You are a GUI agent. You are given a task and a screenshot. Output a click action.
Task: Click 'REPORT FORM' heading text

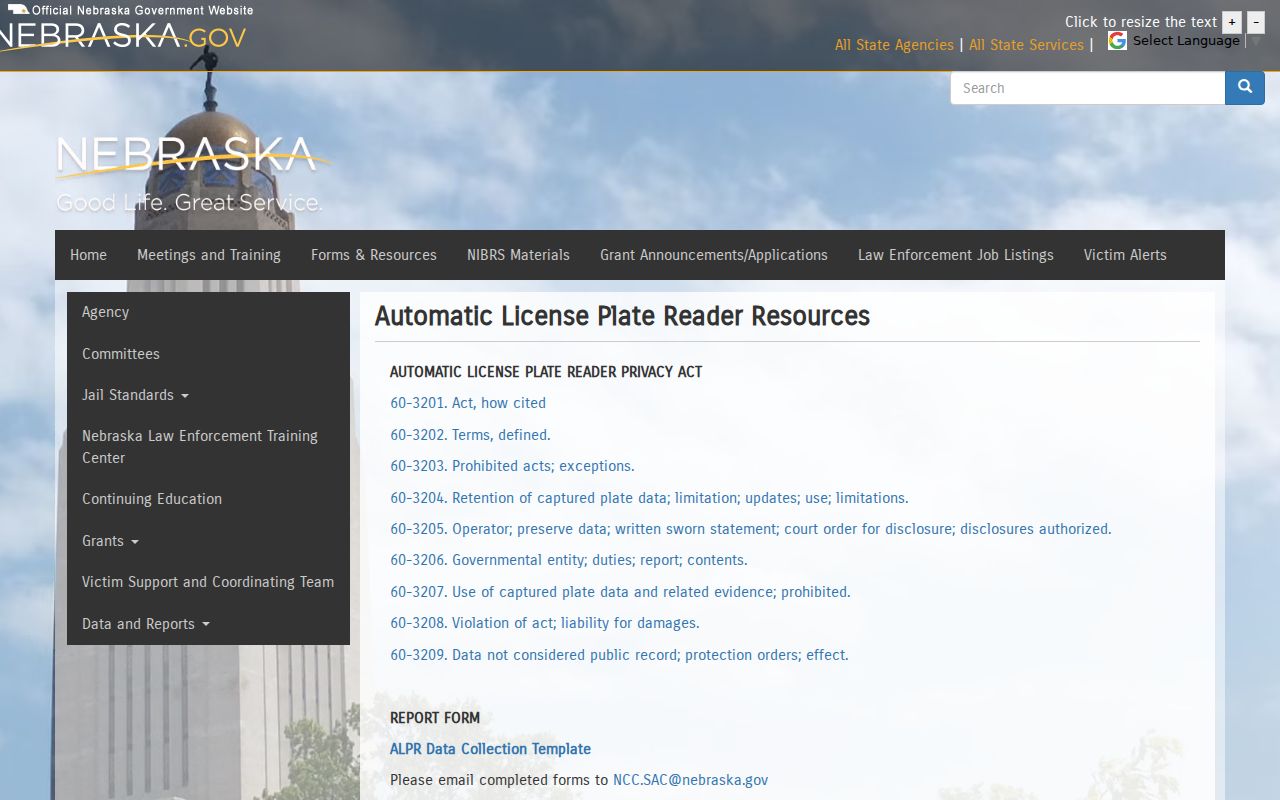click(x=435, y=718)
